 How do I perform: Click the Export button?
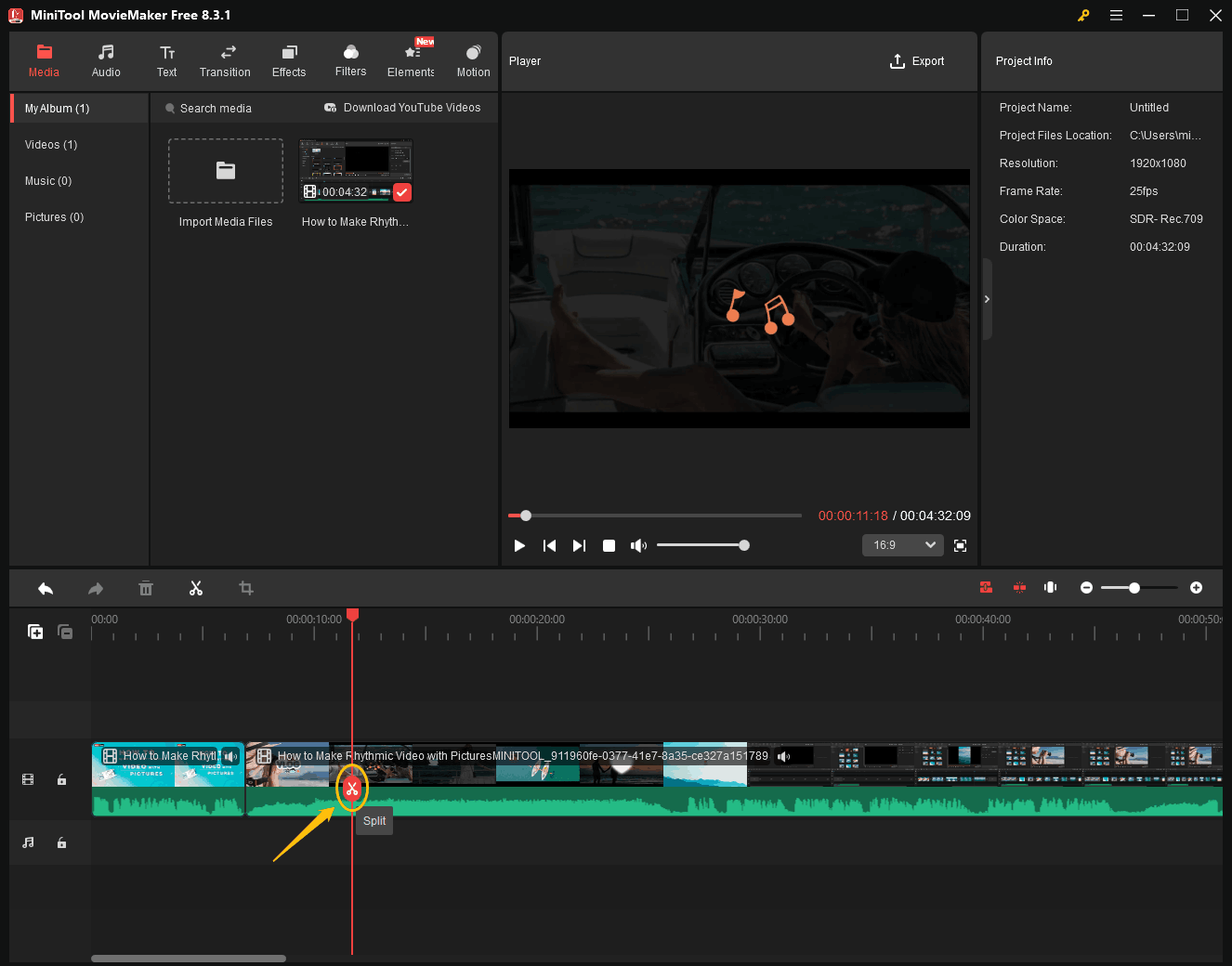click(917, 60)
